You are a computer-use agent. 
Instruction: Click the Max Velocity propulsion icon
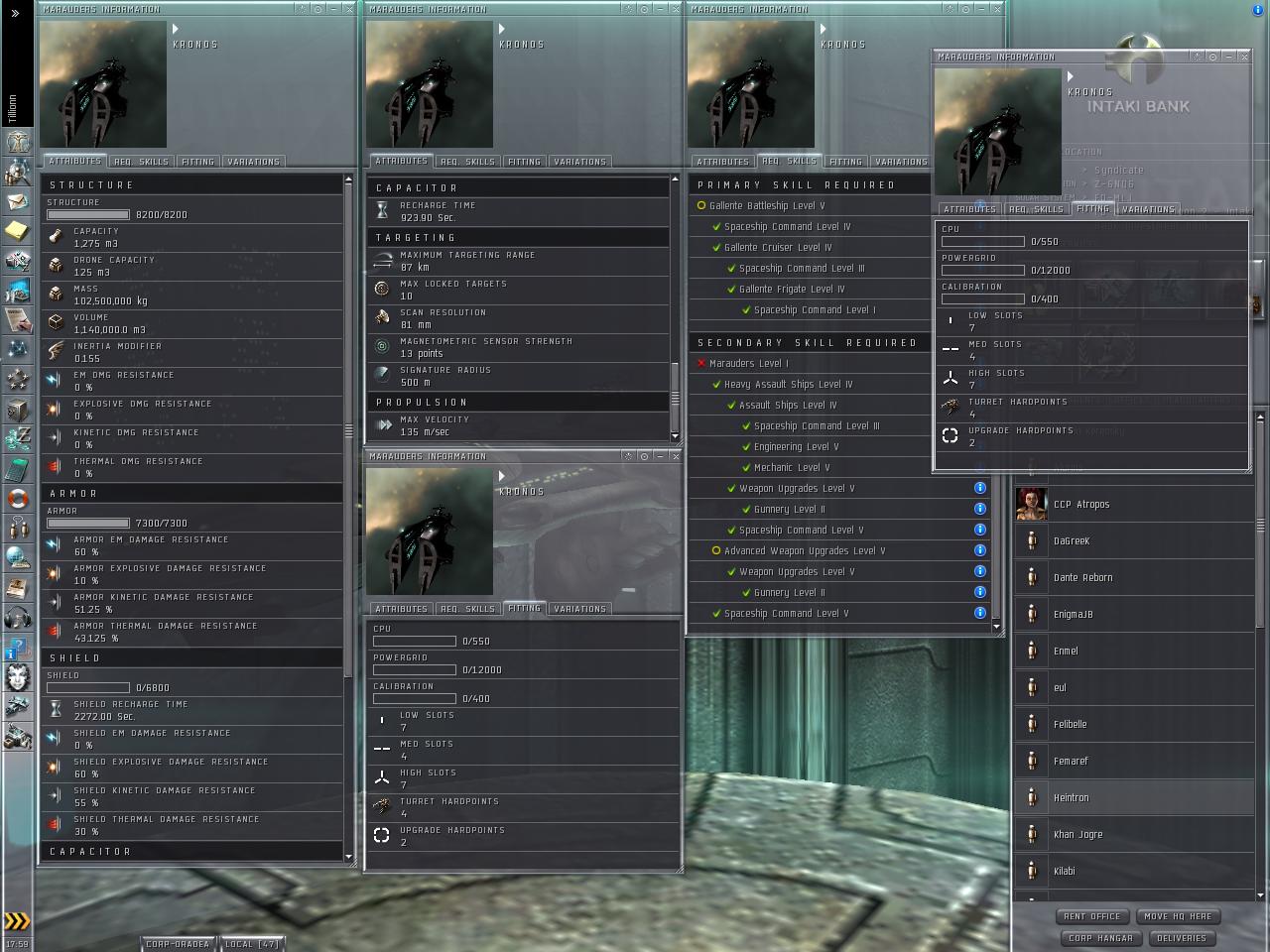coord(382,424)
